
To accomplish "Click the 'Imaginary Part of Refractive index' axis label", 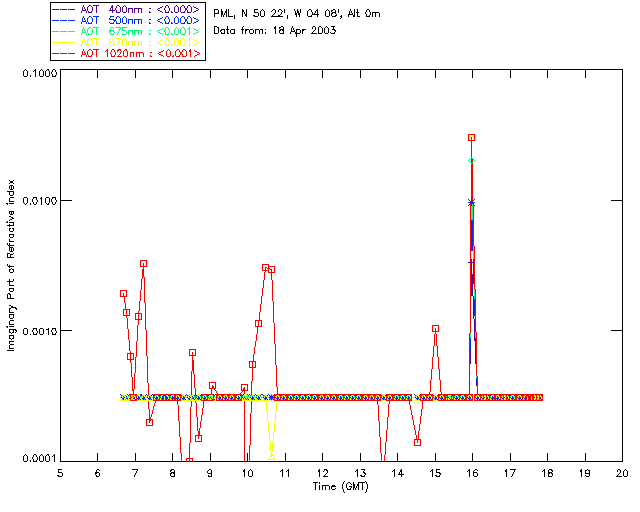I will pos(11,265).
